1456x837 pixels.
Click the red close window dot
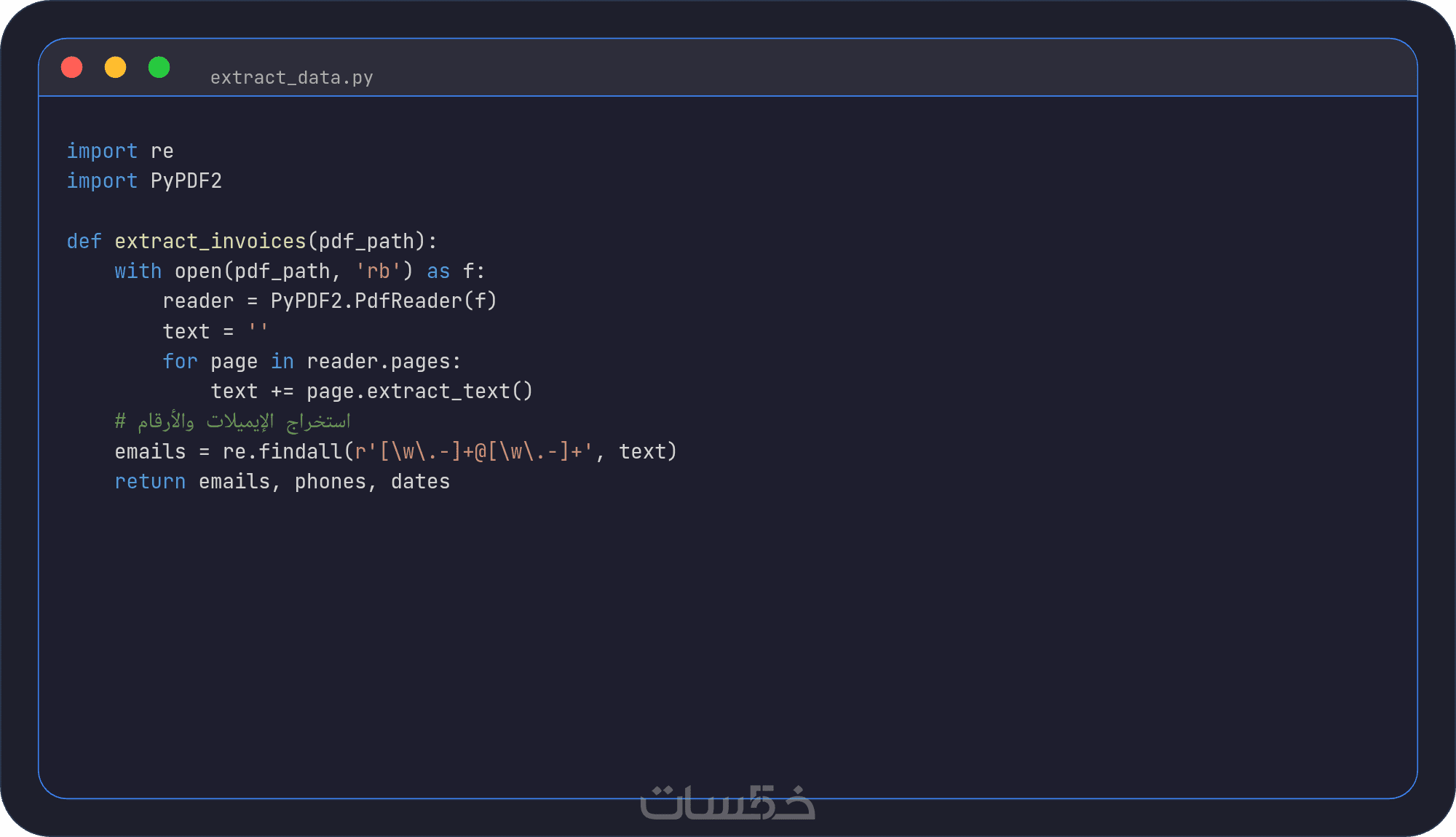pos(72,68)
